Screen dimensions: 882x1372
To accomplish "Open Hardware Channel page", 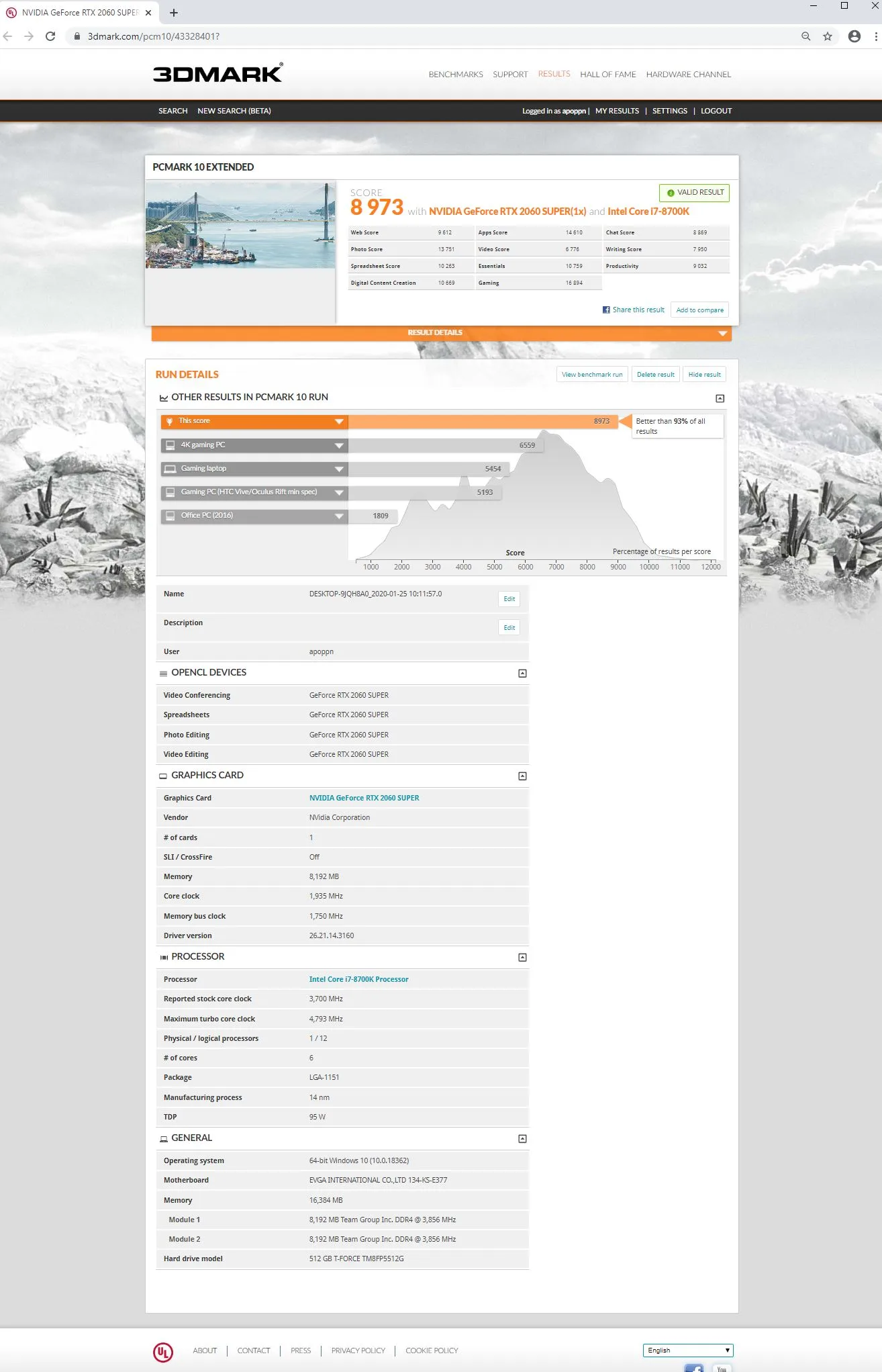I will click(689, 75).
